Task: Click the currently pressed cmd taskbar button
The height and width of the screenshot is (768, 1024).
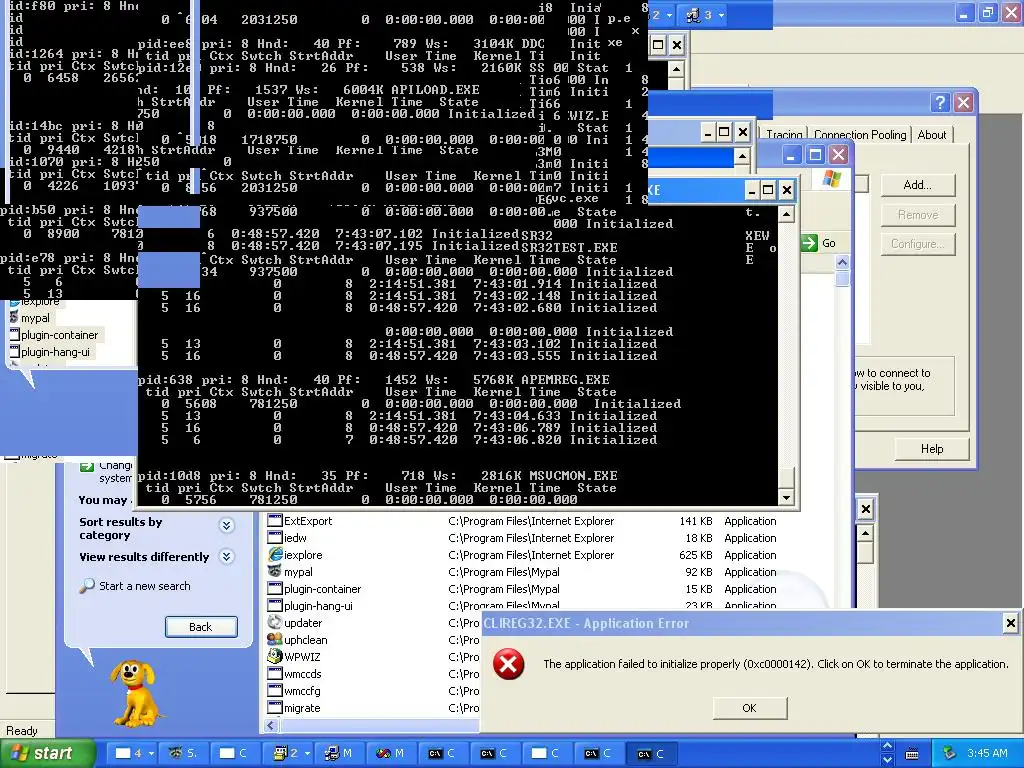Action: [x=650, y=754]
